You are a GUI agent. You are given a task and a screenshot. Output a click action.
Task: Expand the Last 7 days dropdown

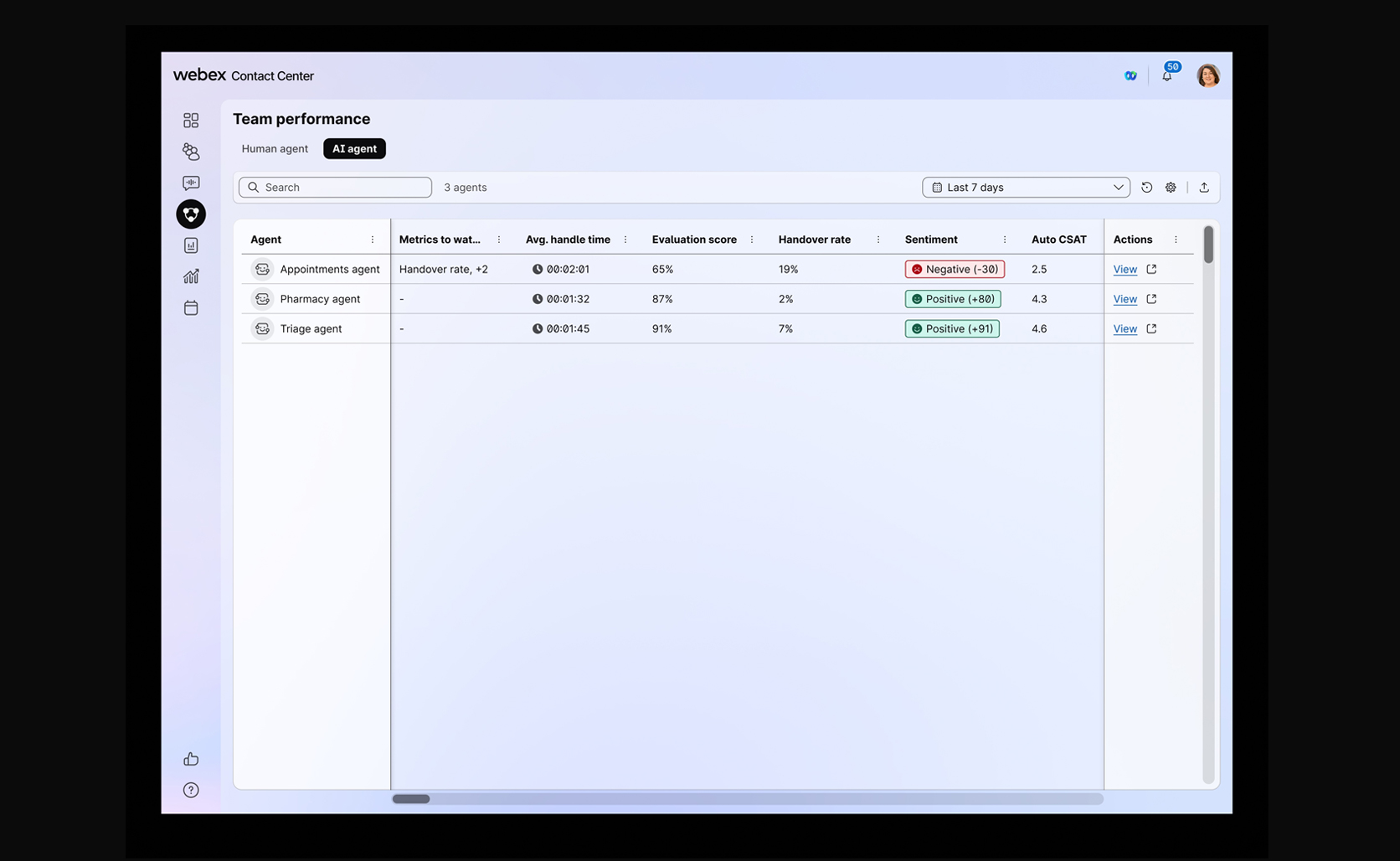click(1026, 188)
